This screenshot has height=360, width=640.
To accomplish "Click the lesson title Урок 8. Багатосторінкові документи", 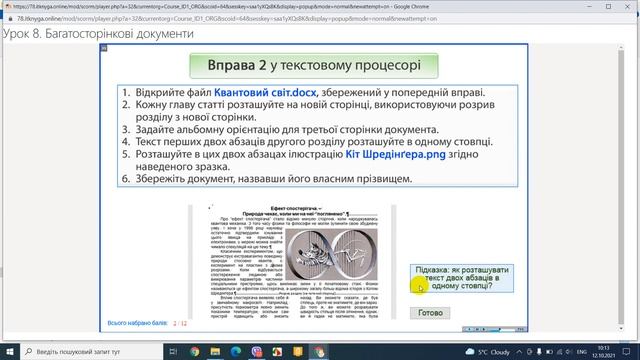I will click(98, 33).
